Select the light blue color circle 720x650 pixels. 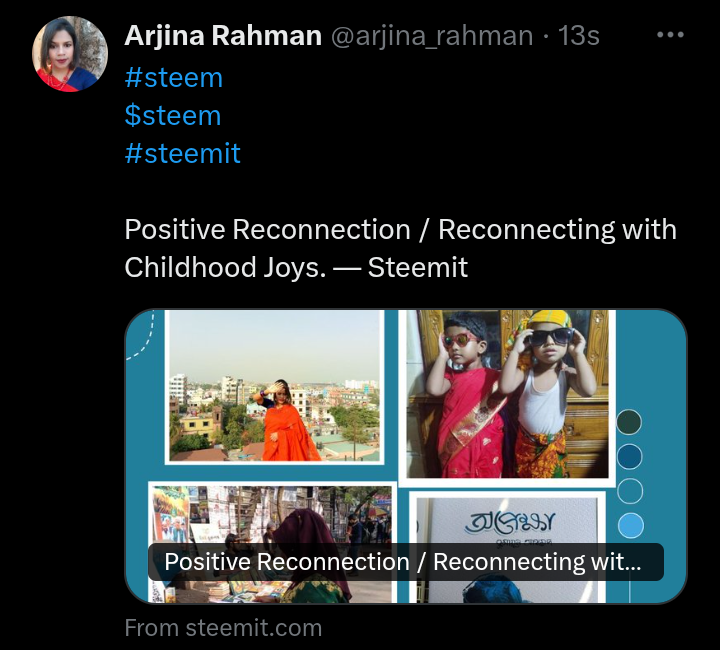click(x=630, y=525)
